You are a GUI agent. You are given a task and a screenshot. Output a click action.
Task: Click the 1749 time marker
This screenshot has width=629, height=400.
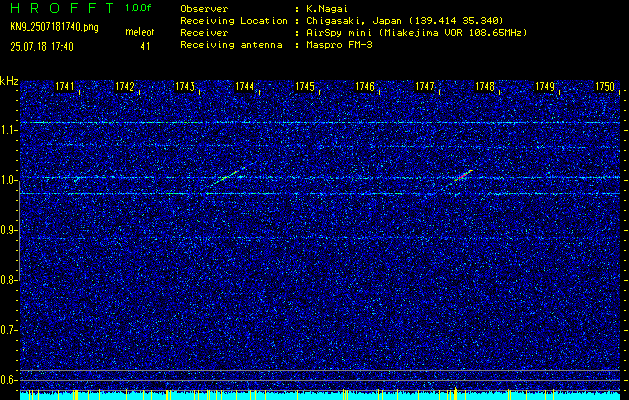(x=545, y=86)
